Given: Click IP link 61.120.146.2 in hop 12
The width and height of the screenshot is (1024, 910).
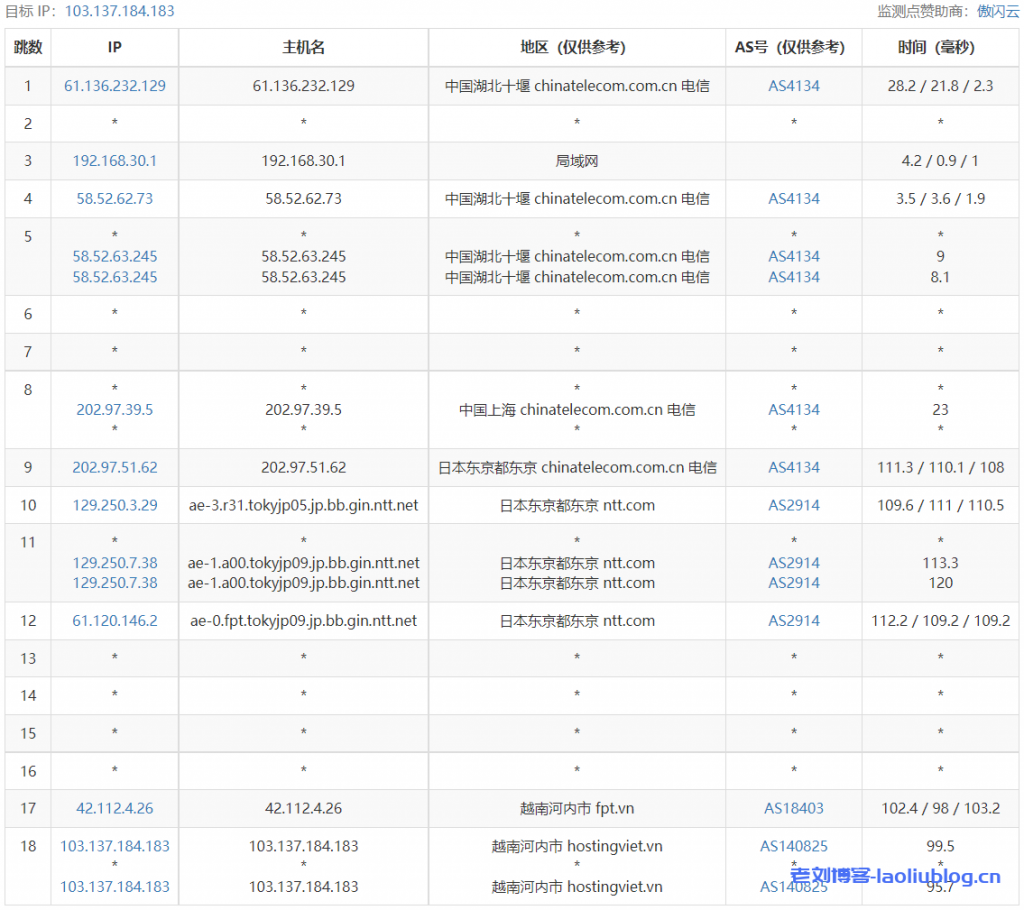Looking at the screenshot, I should coord(115,621).
